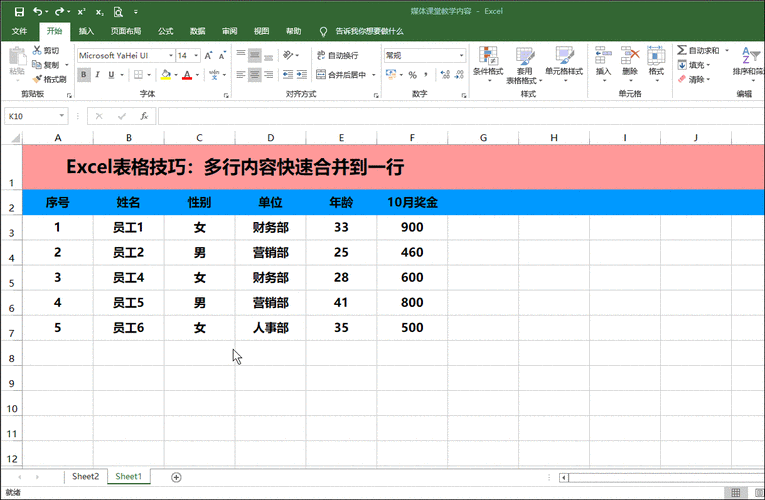The height and width of the screenshot is (500, 765).
Task: Click the Paste (粘贴) clipboard icon
Action: 17,58
